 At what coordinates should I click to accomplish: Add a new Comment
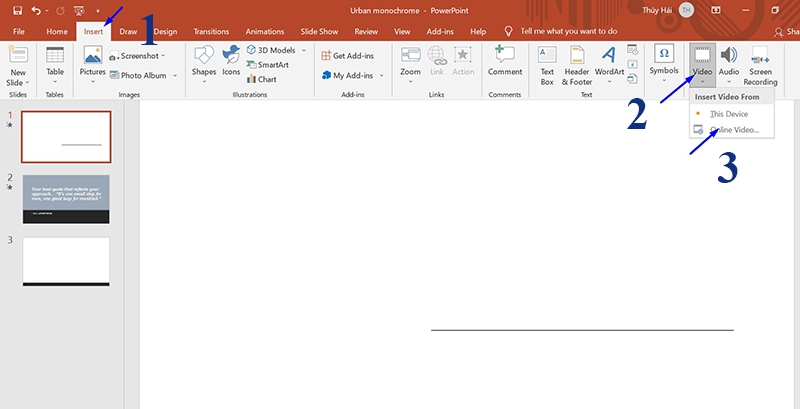(505, 61)
